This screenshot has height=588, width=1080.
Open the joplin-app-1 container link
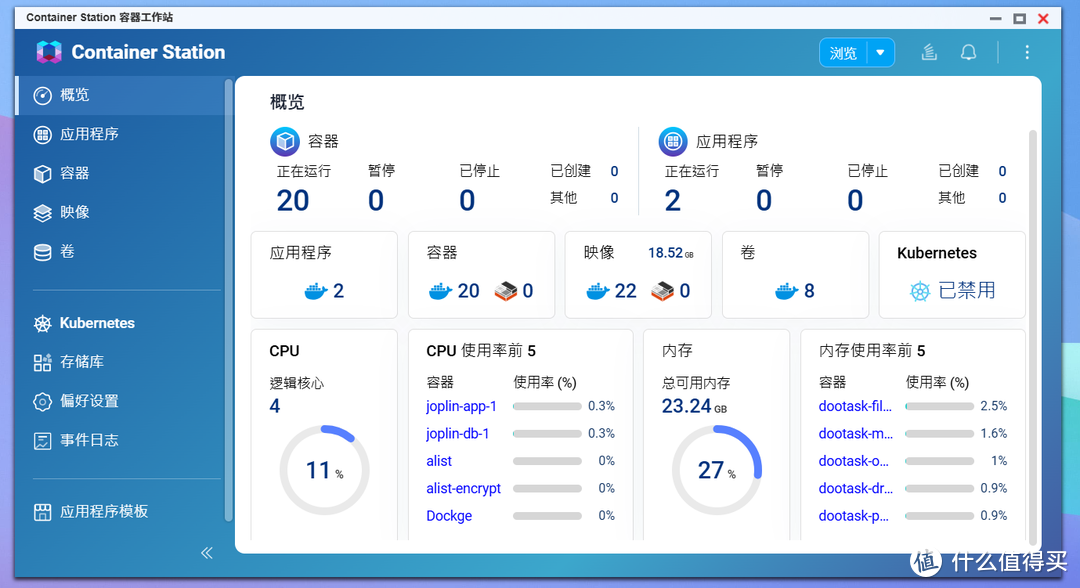[461, 406]
